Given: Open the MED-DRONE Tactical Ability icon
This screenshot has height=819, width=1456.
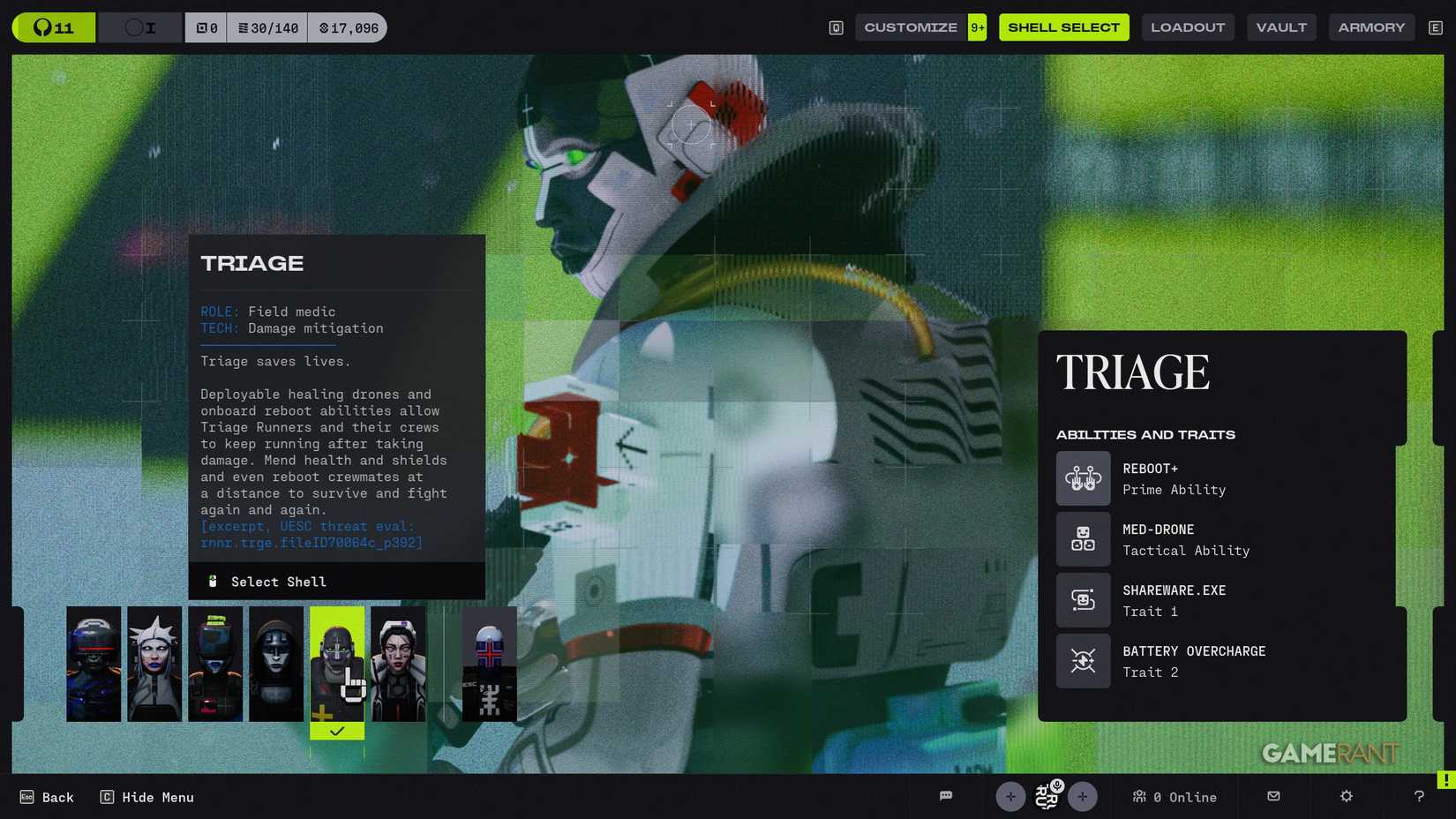Looking at the screenshot, I should (1083, 539).
